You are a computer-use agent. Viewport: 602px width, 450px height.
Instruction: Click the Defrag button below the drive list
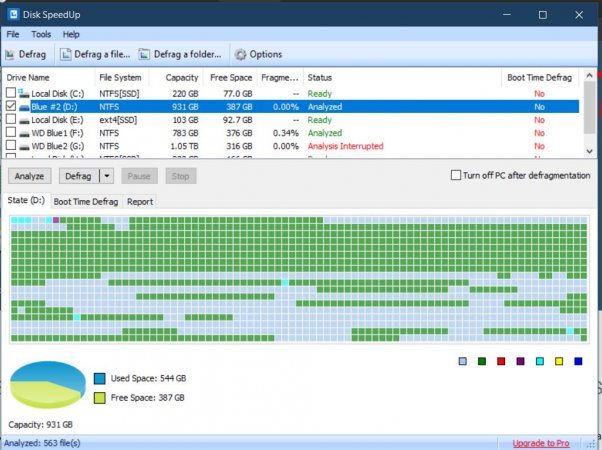click(79, 176)
